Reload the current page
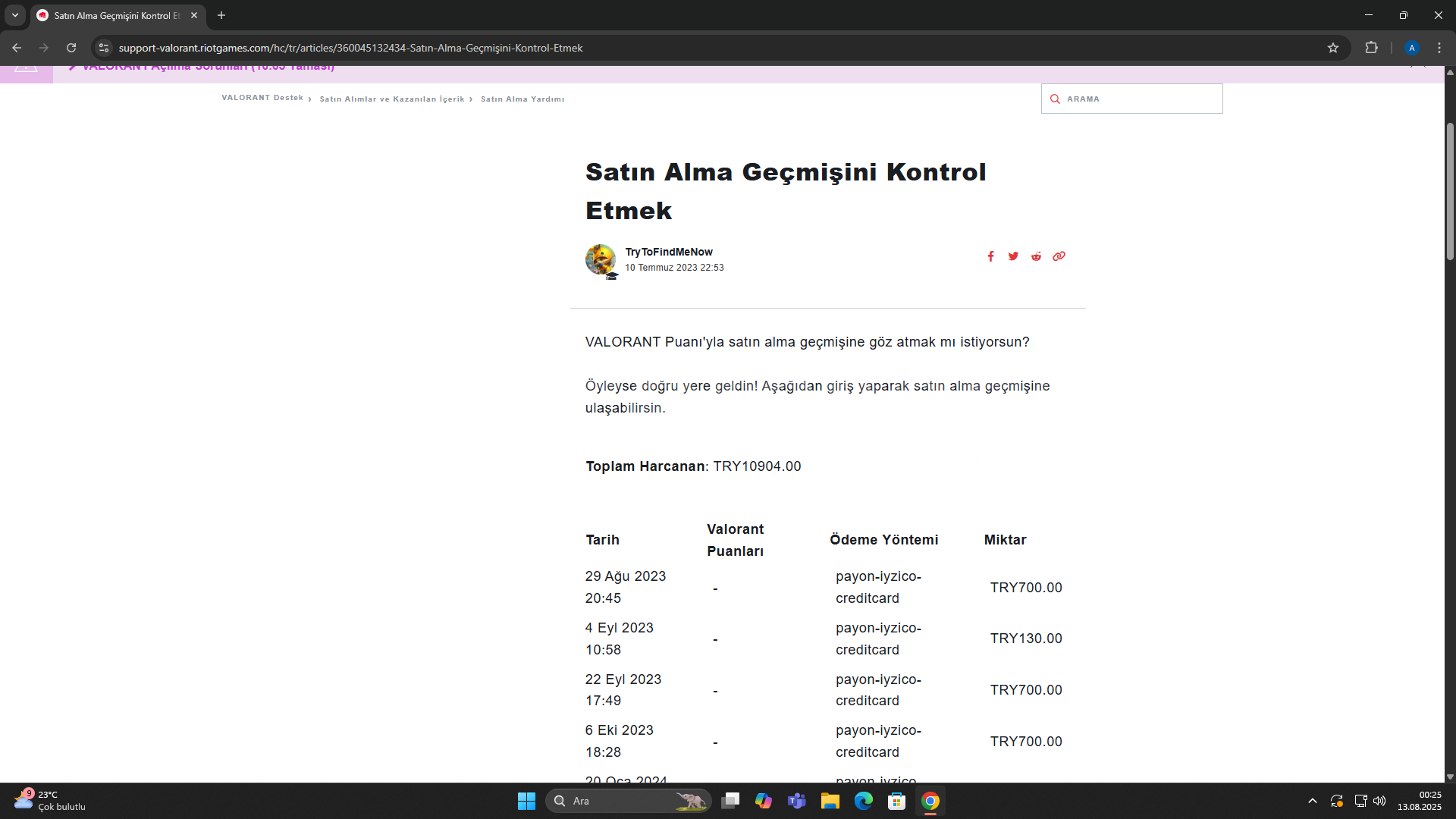This screenshot has width=1456, height=819. pyautogui.click(x=71, y=48)
